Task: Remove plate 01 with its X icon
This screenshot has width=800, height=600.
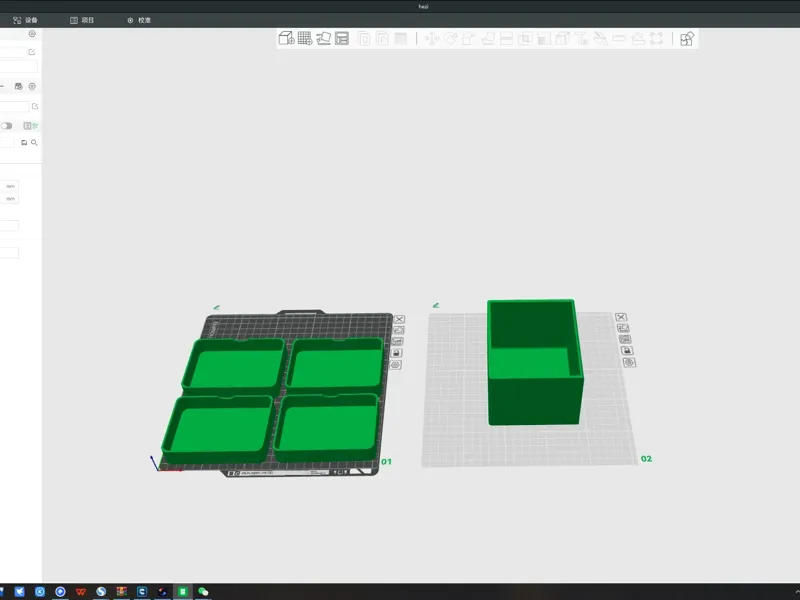Action: tap(399, 319)
